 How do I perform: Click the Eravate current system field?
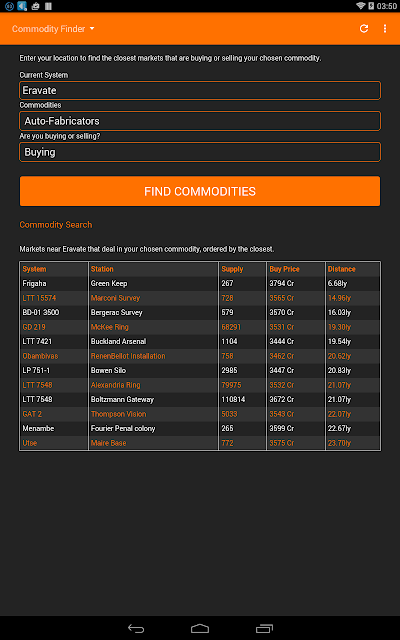(x=200, y=90)
